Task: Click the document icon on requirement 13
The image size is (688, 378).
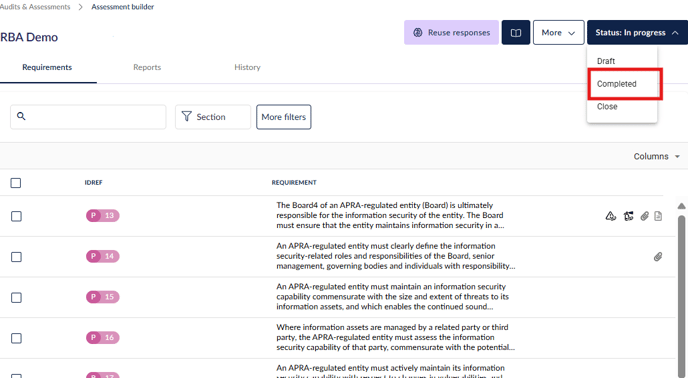Action: (658, 216)
